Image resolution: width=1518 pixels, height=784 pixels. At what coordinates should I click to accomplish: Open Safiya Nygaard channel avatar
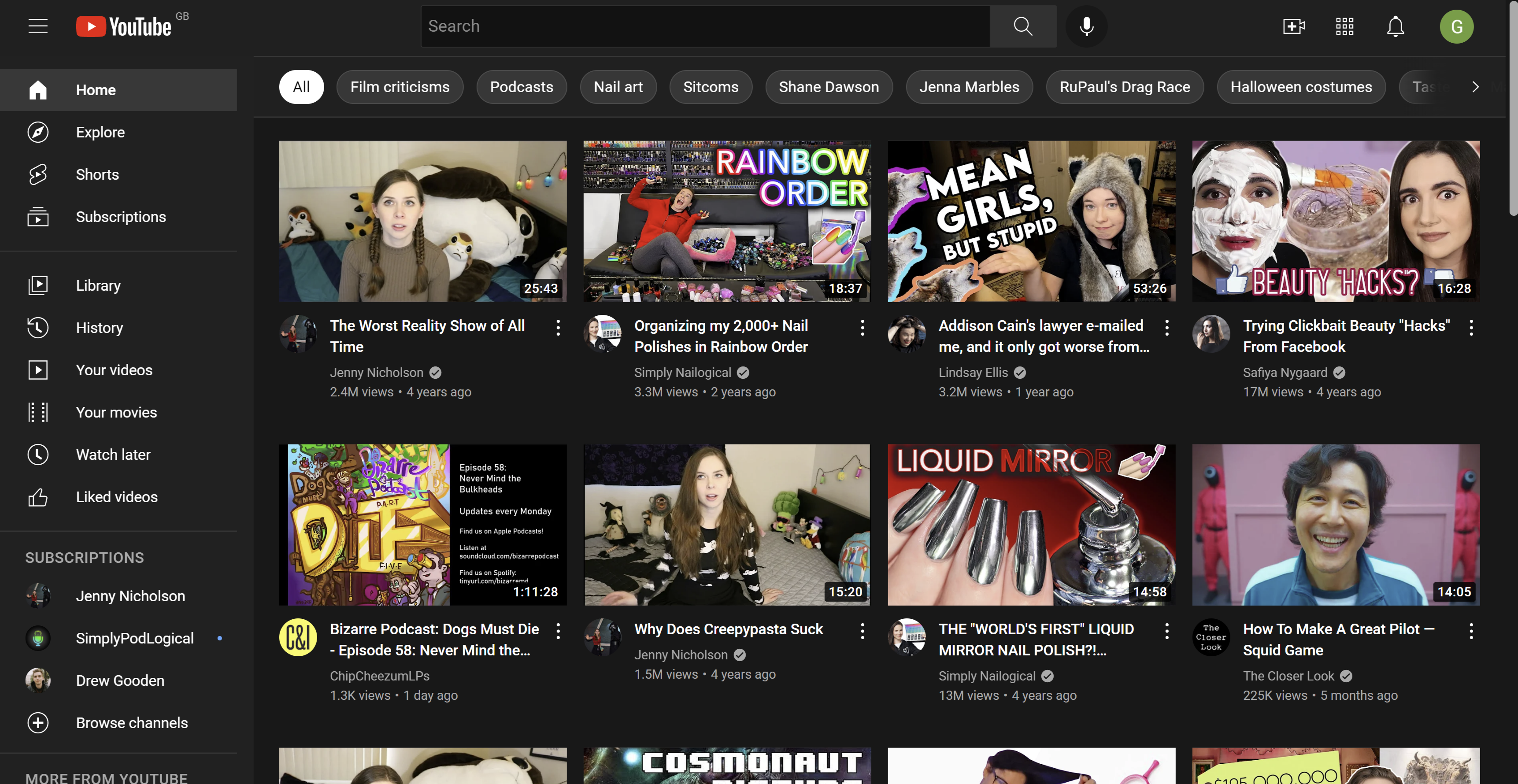click(x=1211, y=333)
